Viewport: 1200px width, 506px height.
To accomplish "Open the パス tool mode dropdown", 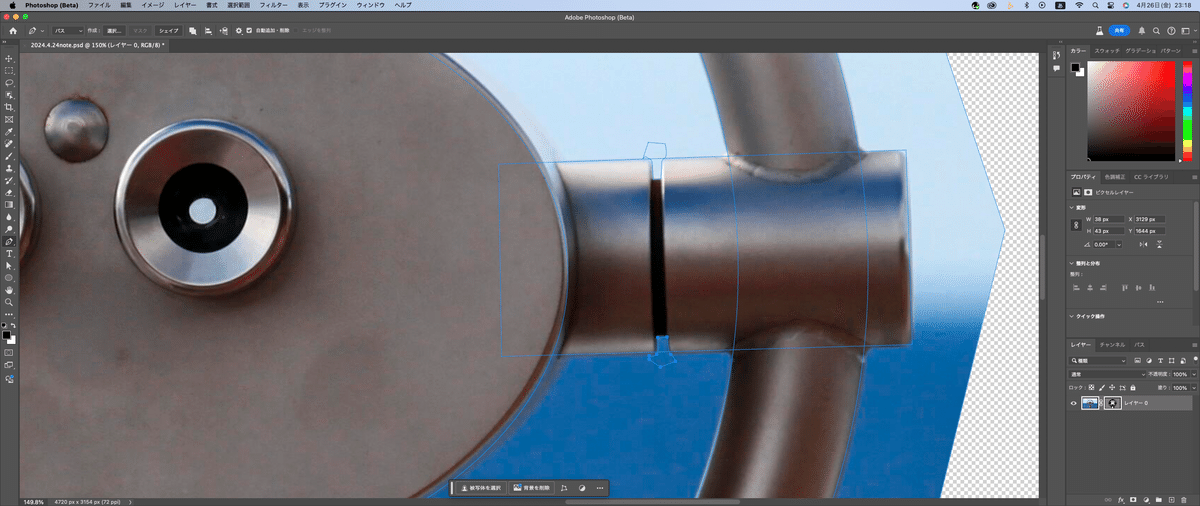I will tap(68, 31).
